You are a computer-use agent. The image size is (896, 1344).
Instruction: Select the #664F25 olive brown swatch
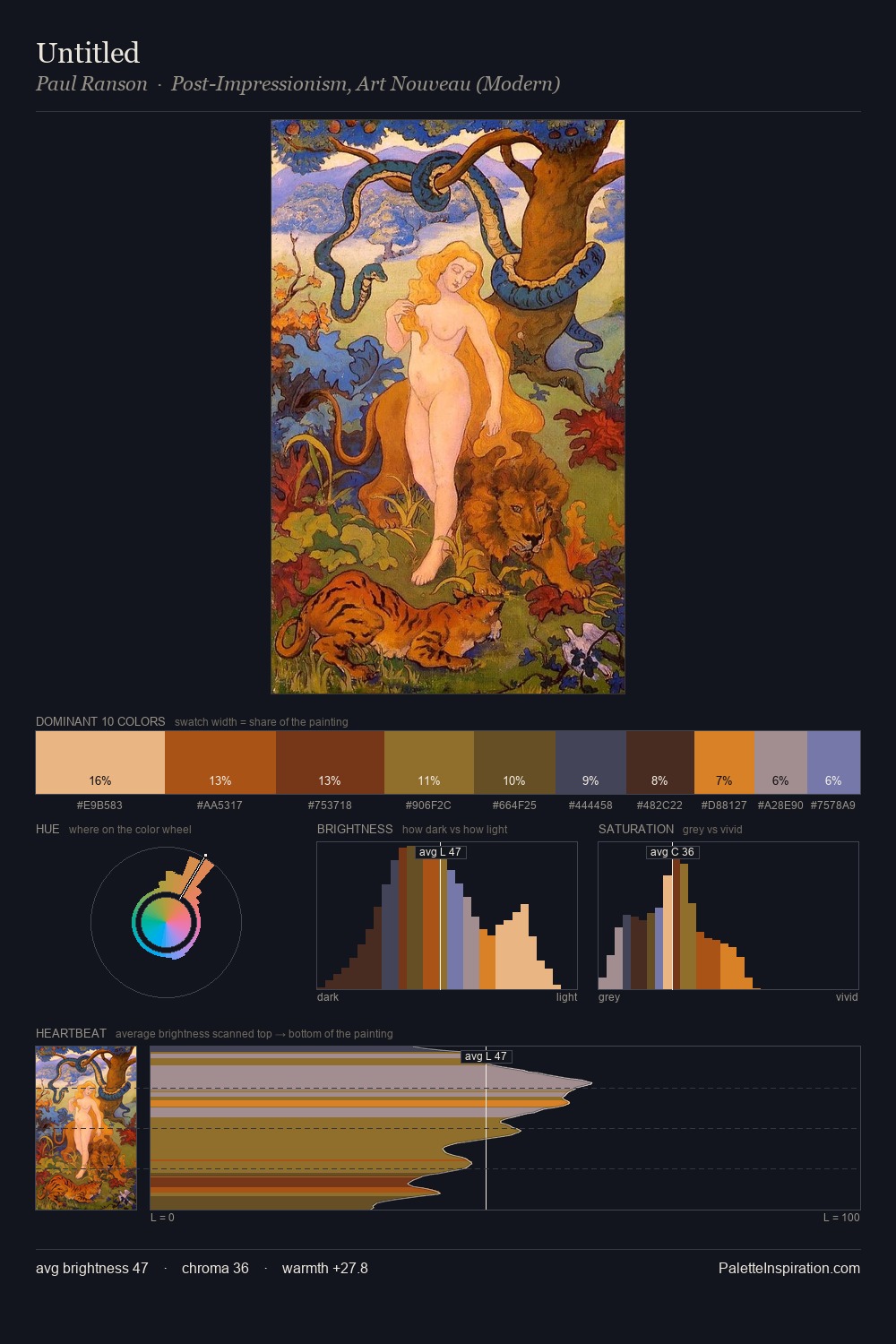514,762
